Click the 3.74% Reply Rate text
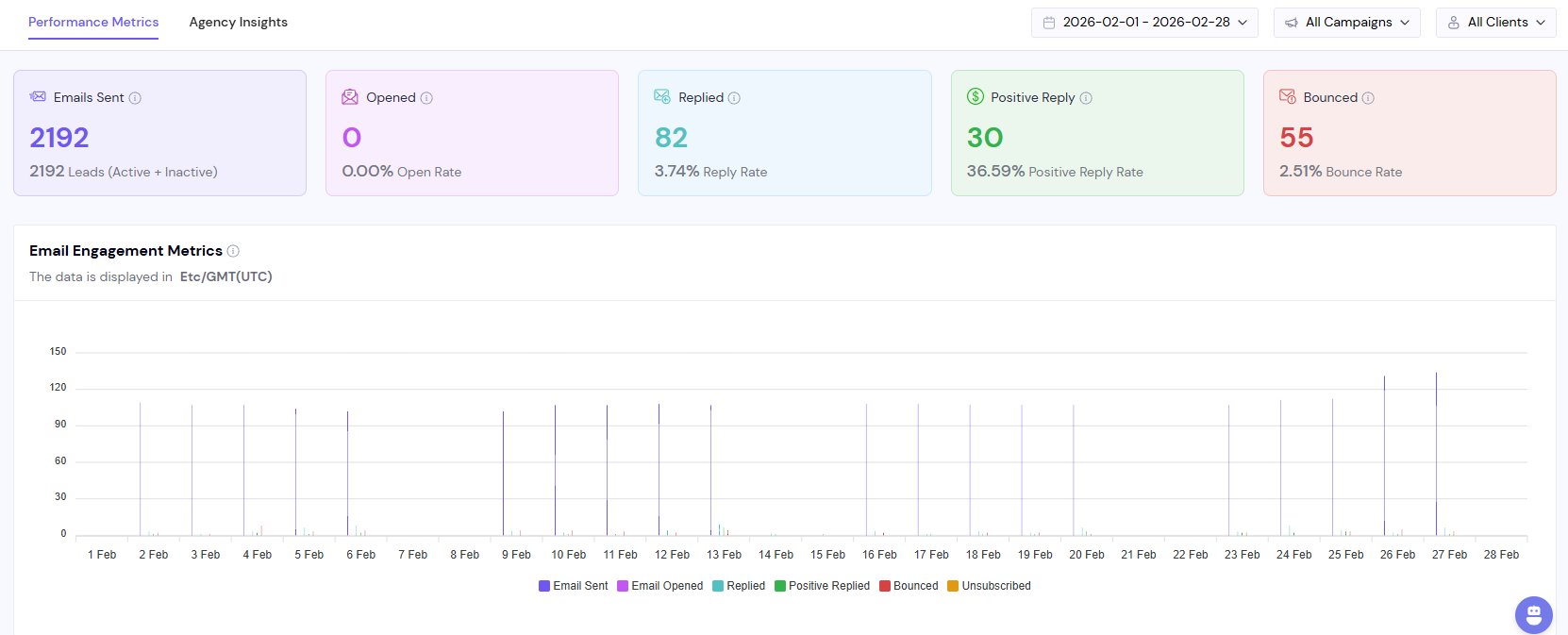The width and height of the screenshot is (1568, 635). [710, 172]
